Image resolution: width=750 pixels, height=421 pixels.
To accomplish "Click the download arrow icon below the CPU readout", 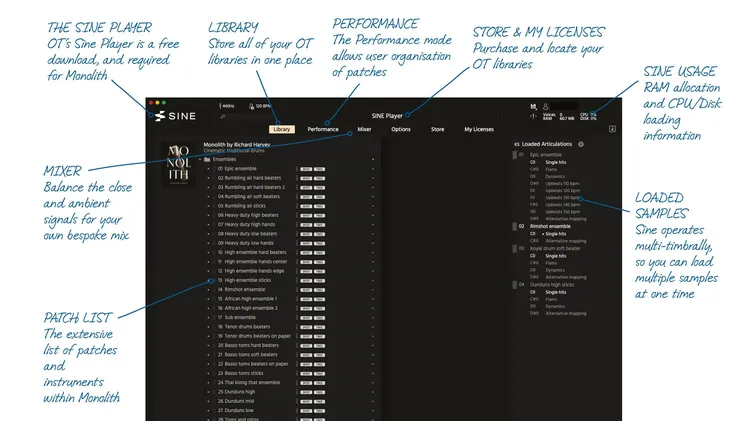I will click(x=612, y=129).
